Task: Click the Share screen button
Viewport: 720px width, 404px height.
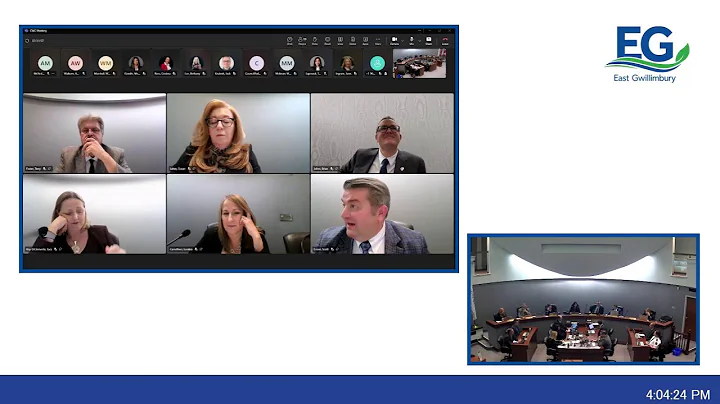Action: tap(428, 41)
